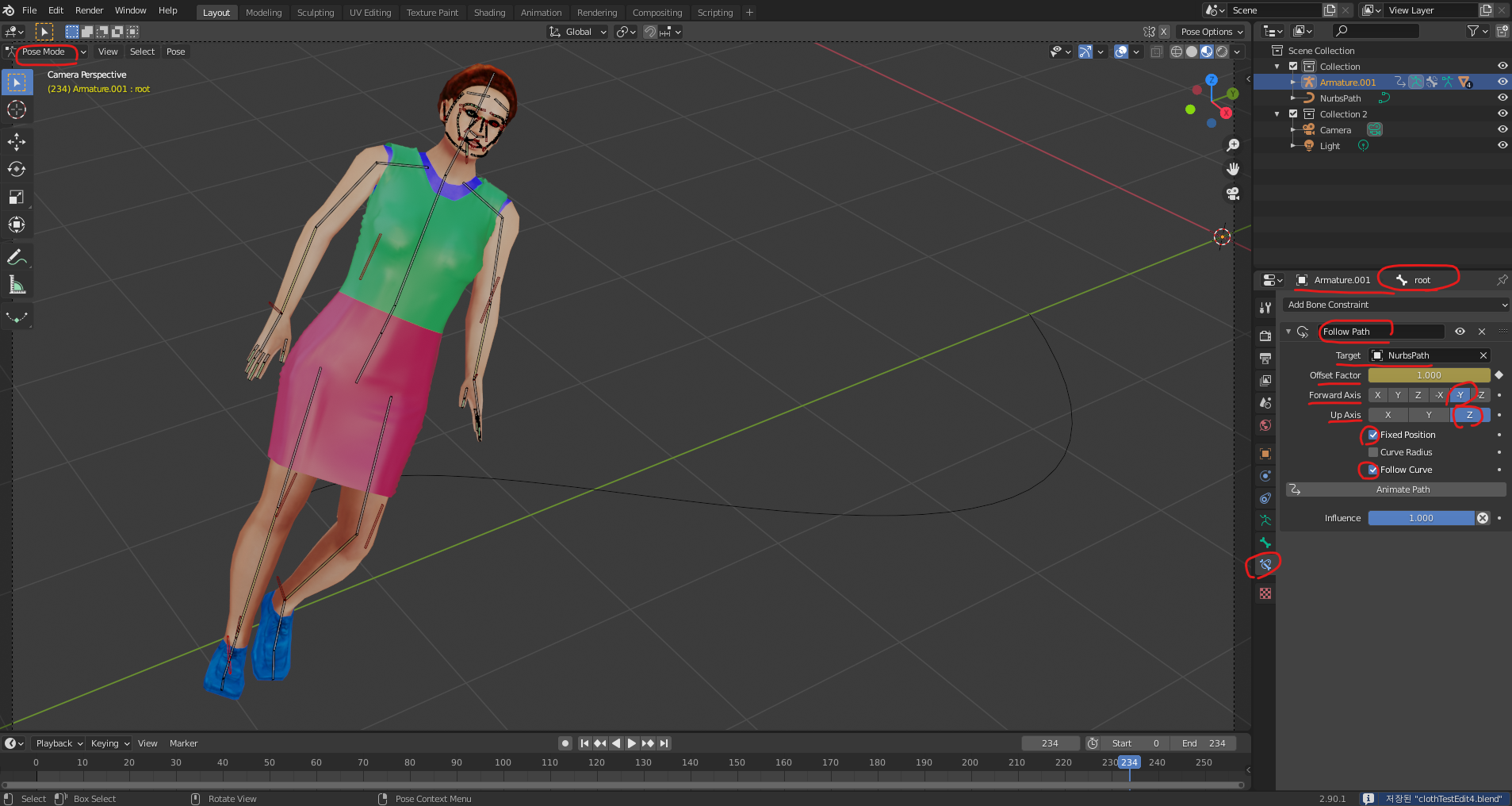Click the Animate Path button
Screen dimensions: 1512x806
click(x=1403, y=489)
